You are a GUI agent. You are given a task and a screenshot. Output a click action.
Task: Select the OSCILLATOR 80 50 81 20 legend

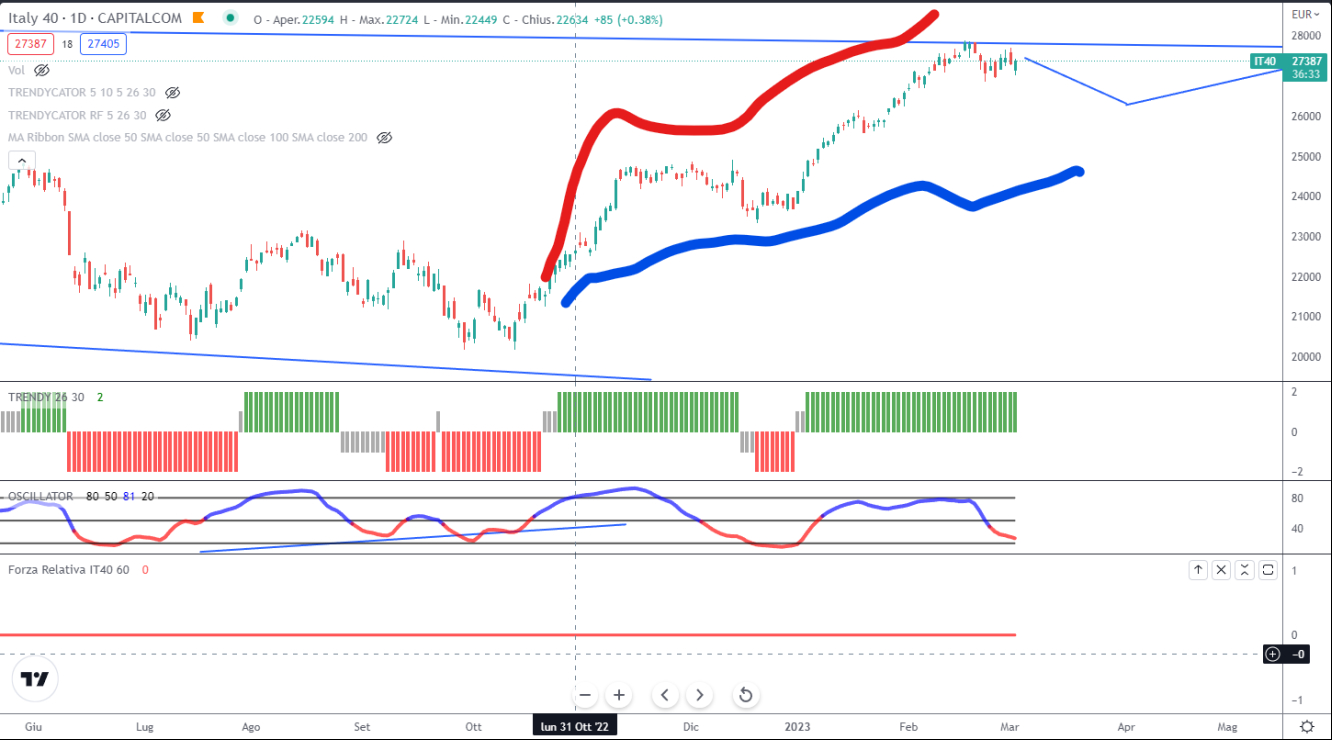point(80,496)
